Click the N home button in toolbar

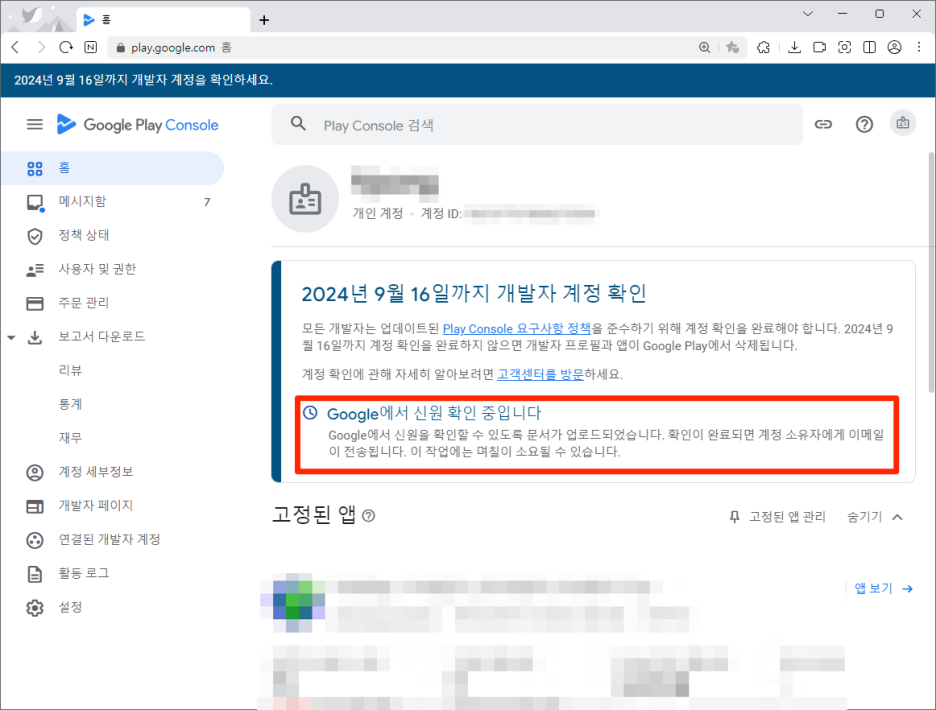(x=91, y=47)
